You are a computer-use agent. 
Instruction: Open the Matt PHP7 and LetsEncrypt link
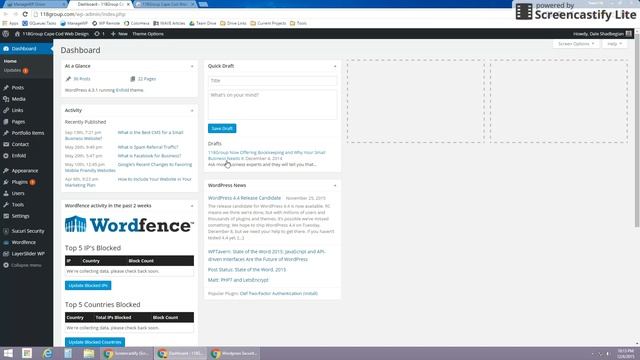click(238, 280)
